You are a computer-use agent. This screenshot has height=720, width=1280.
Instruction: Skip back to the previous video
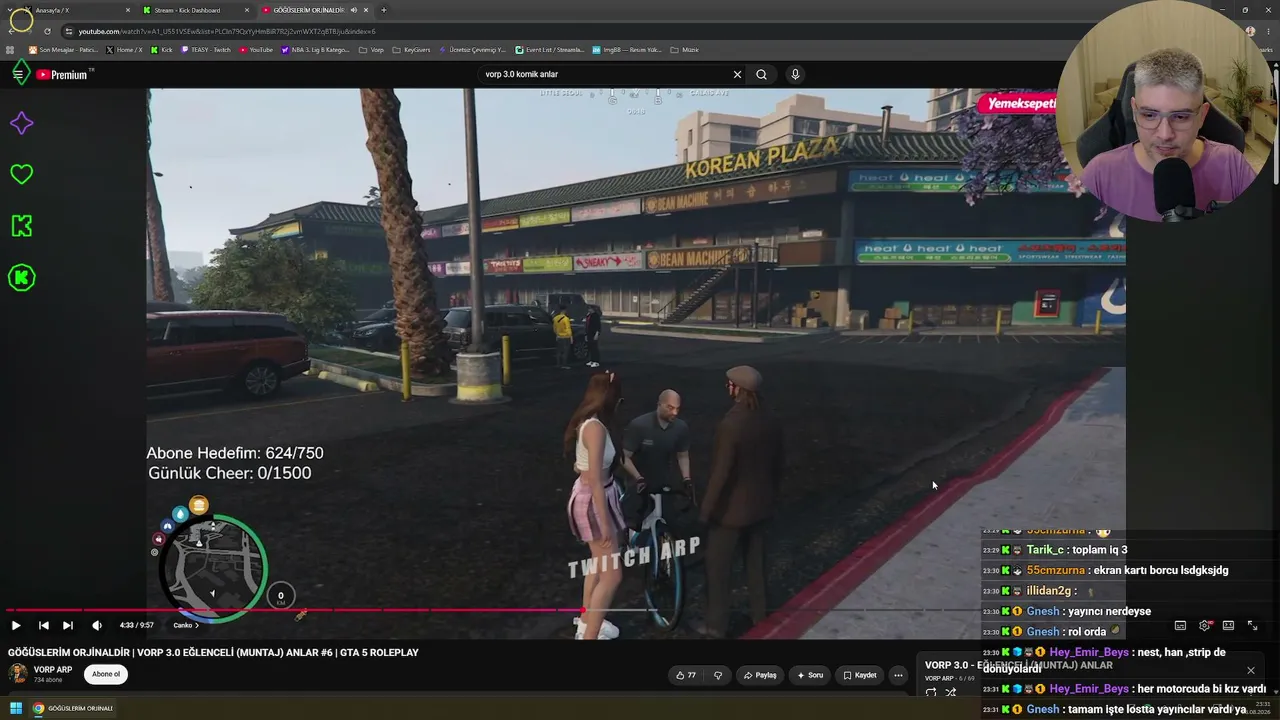[x=43, y=625]
